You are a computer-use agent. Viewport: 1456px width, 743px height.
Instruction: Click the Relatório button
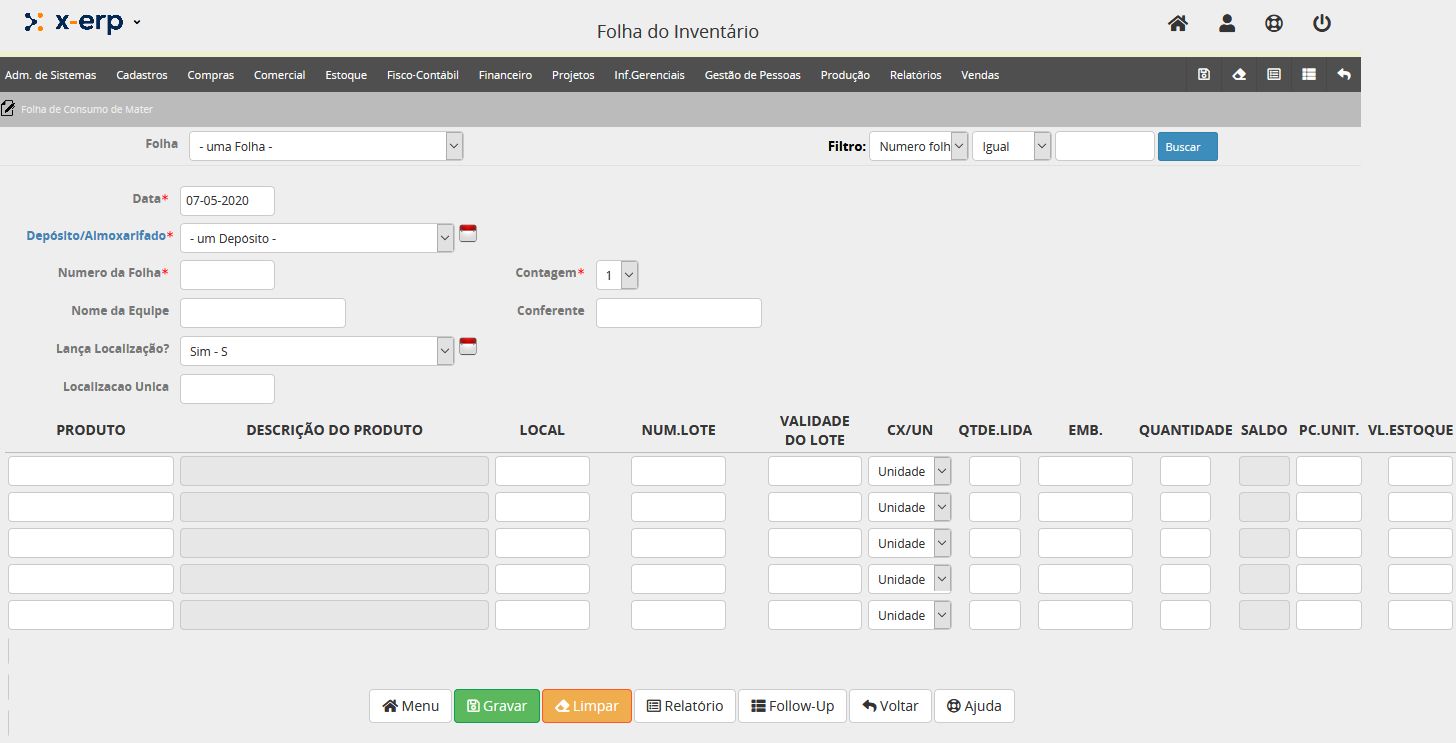point(685,706)
